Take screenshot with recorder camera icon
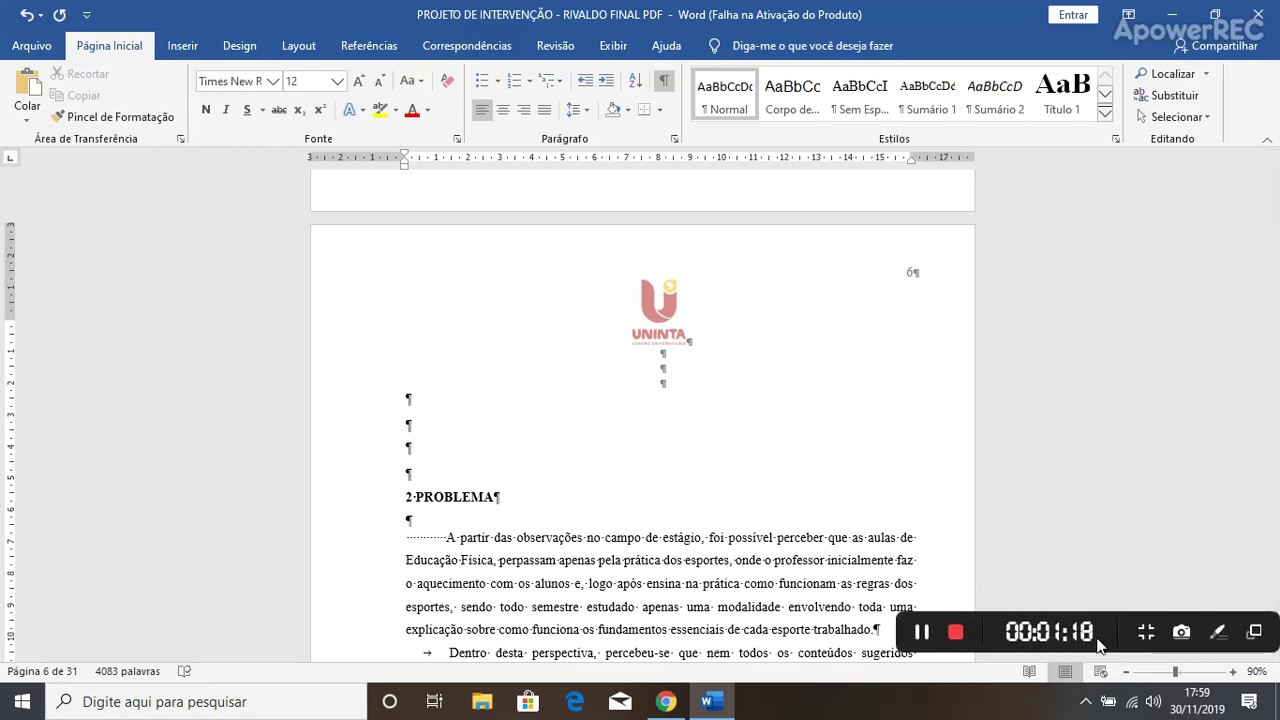Viewport: 1280px width, 720px height. click(x=1181, y=632)
